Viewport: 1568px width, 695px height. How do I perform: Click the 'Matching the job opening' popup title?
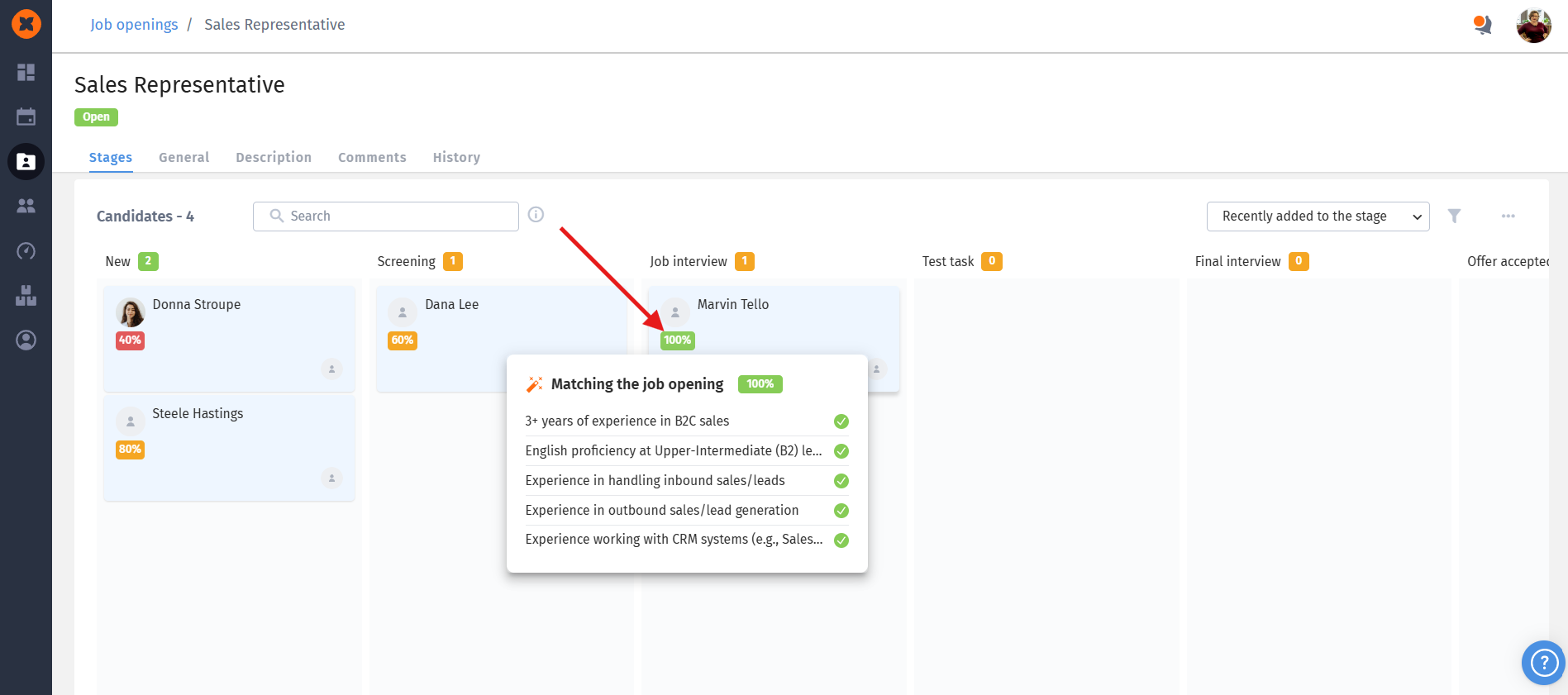[637, 384]
